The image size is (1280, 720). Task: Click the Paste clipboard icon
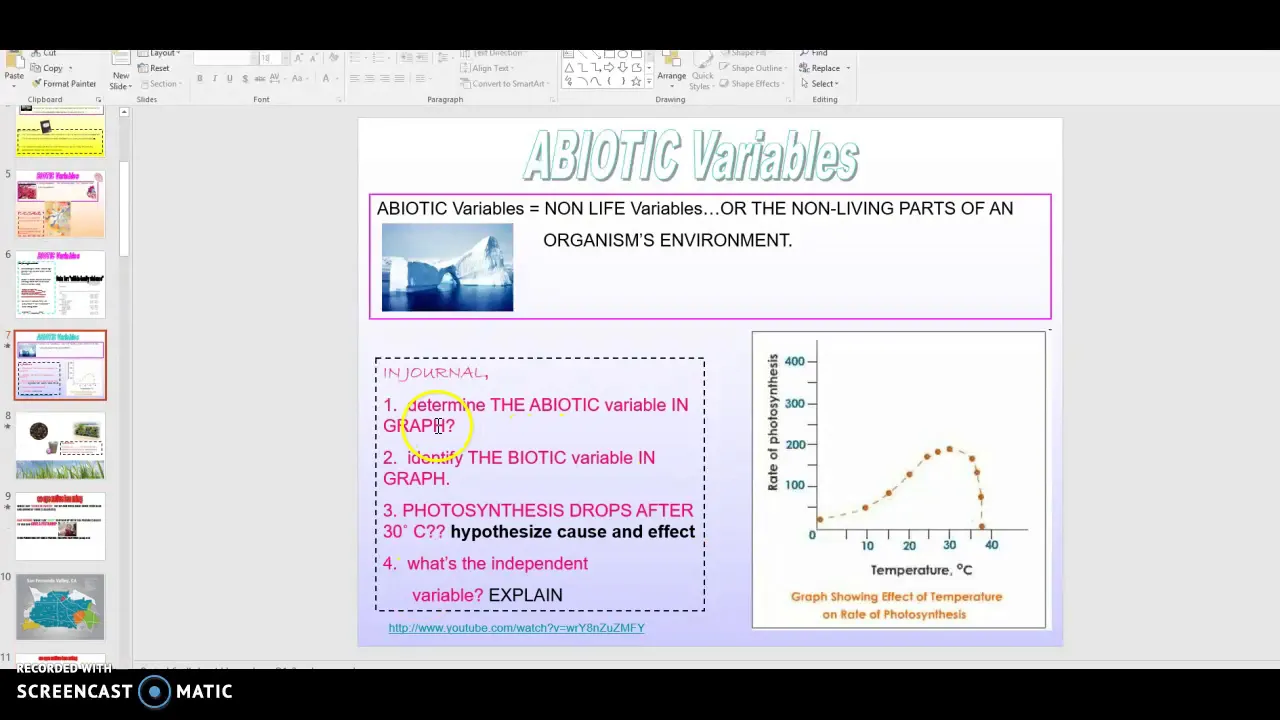coord(14,62)
